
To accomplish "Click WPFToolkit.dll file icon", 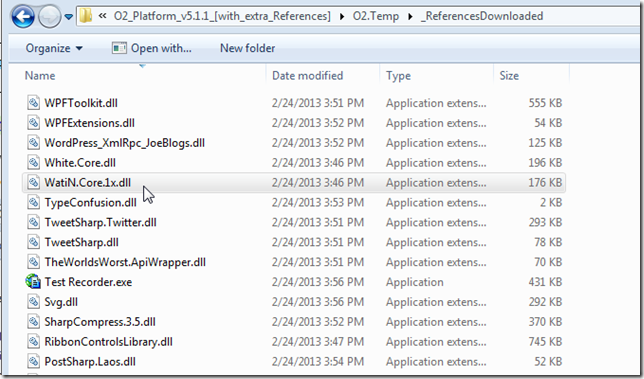I will tap(33, 103).
